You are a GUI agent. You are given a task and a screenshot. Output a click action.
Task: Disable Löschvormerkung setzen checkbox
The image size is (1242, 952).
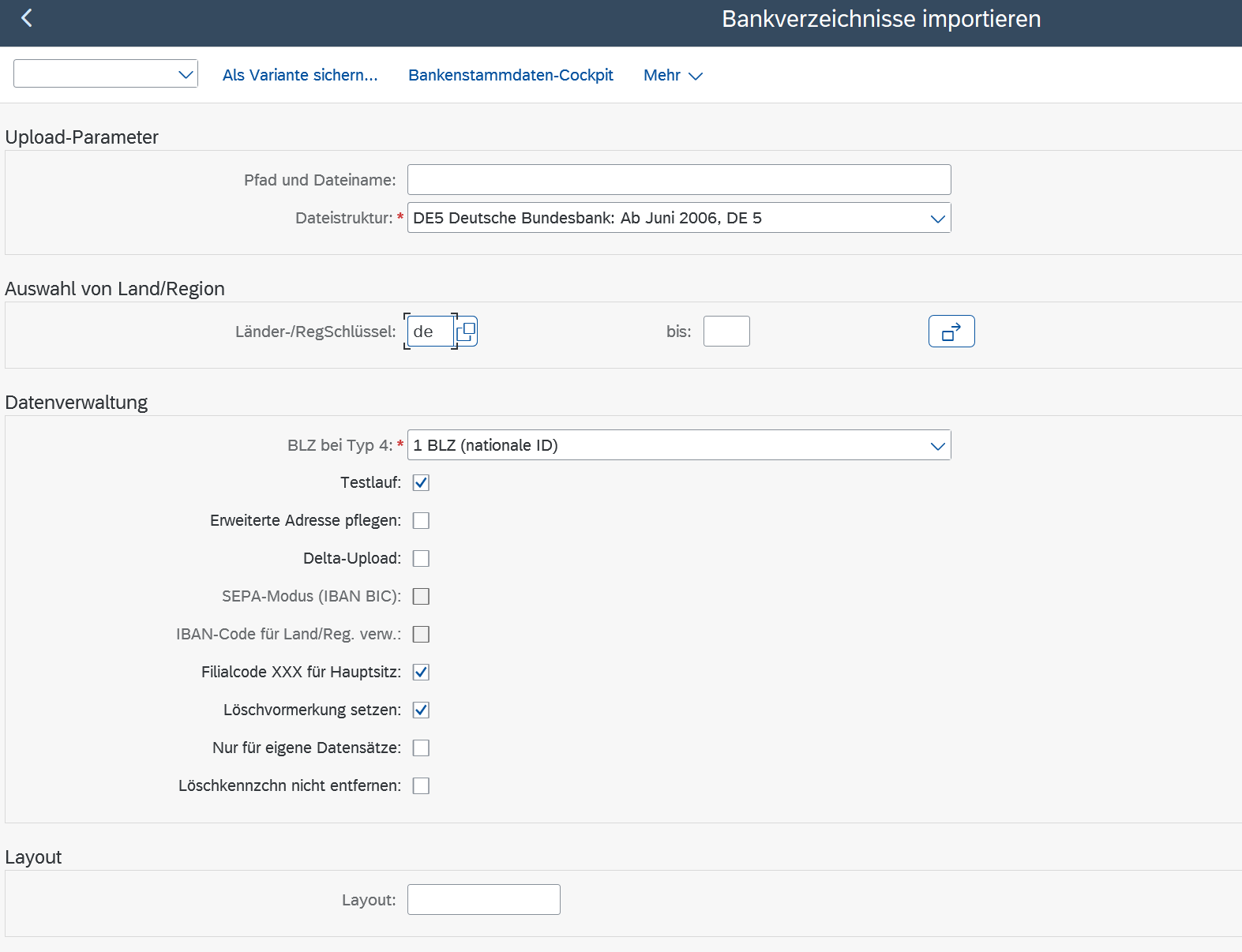(x=421, y=710)
